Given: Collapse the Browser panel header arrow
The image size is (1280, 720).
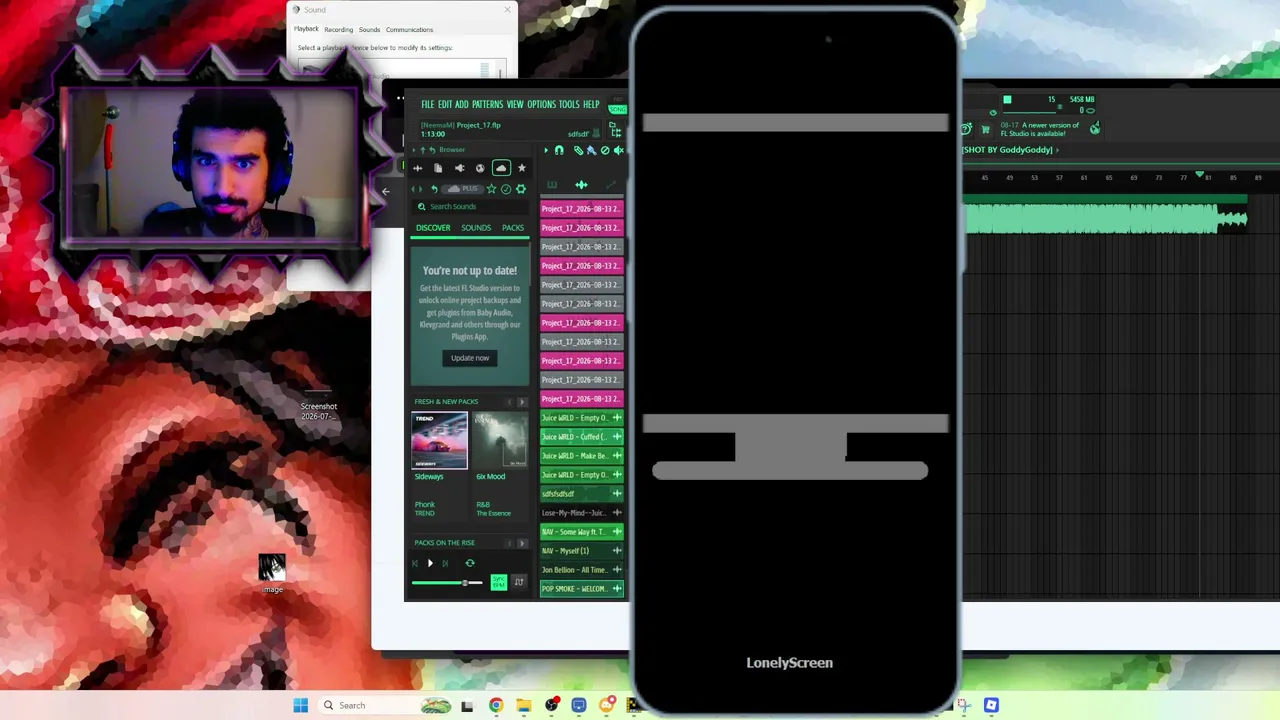Looking at the screenshot, I should 414,150.
